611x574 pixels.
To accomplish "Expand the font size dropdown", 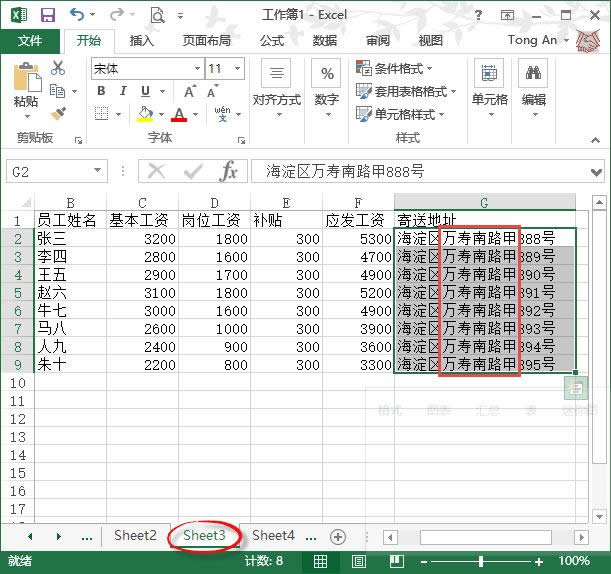I will click(243, 69).
